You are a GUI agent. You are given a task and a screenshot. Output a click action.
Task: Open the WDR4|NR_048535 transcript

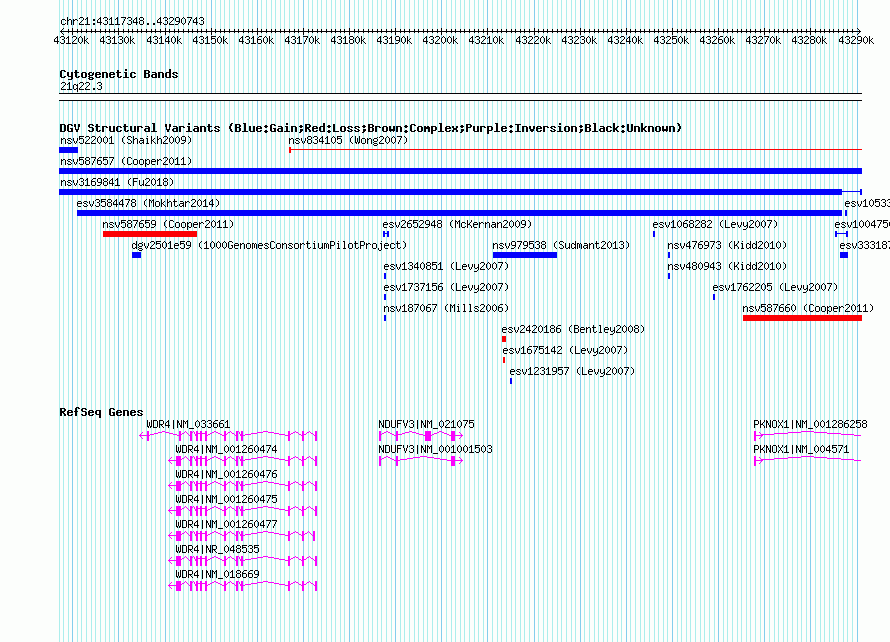(x=217, y=549)
